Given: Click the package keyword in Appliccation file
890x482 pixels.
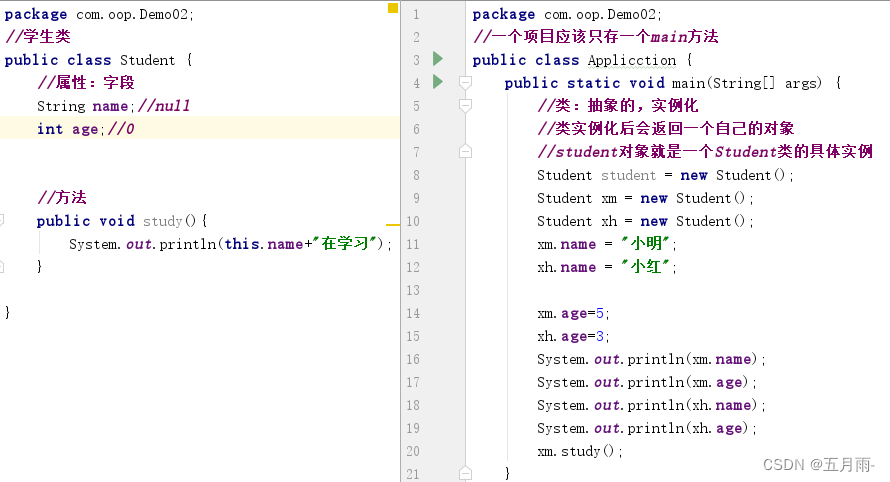Looking at the screenshot, I should [503, 15].
